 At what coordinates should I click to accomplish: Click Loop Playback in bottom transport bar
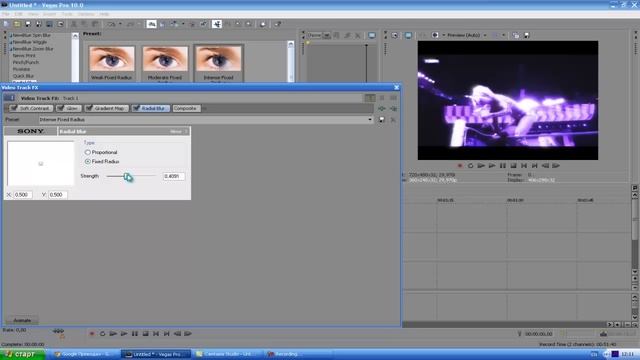click(102, 334)
